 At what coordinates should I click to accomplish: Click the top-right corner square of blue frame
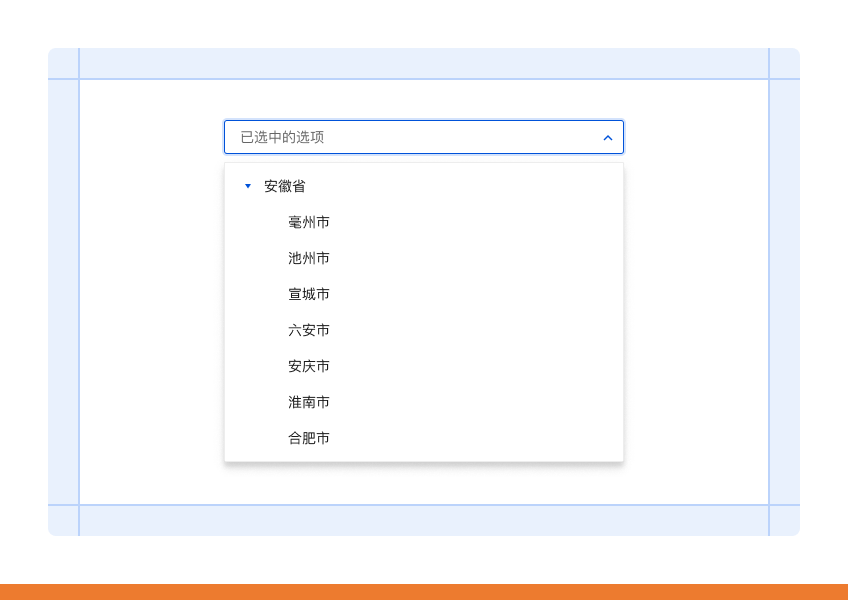(x=785, y=63)
